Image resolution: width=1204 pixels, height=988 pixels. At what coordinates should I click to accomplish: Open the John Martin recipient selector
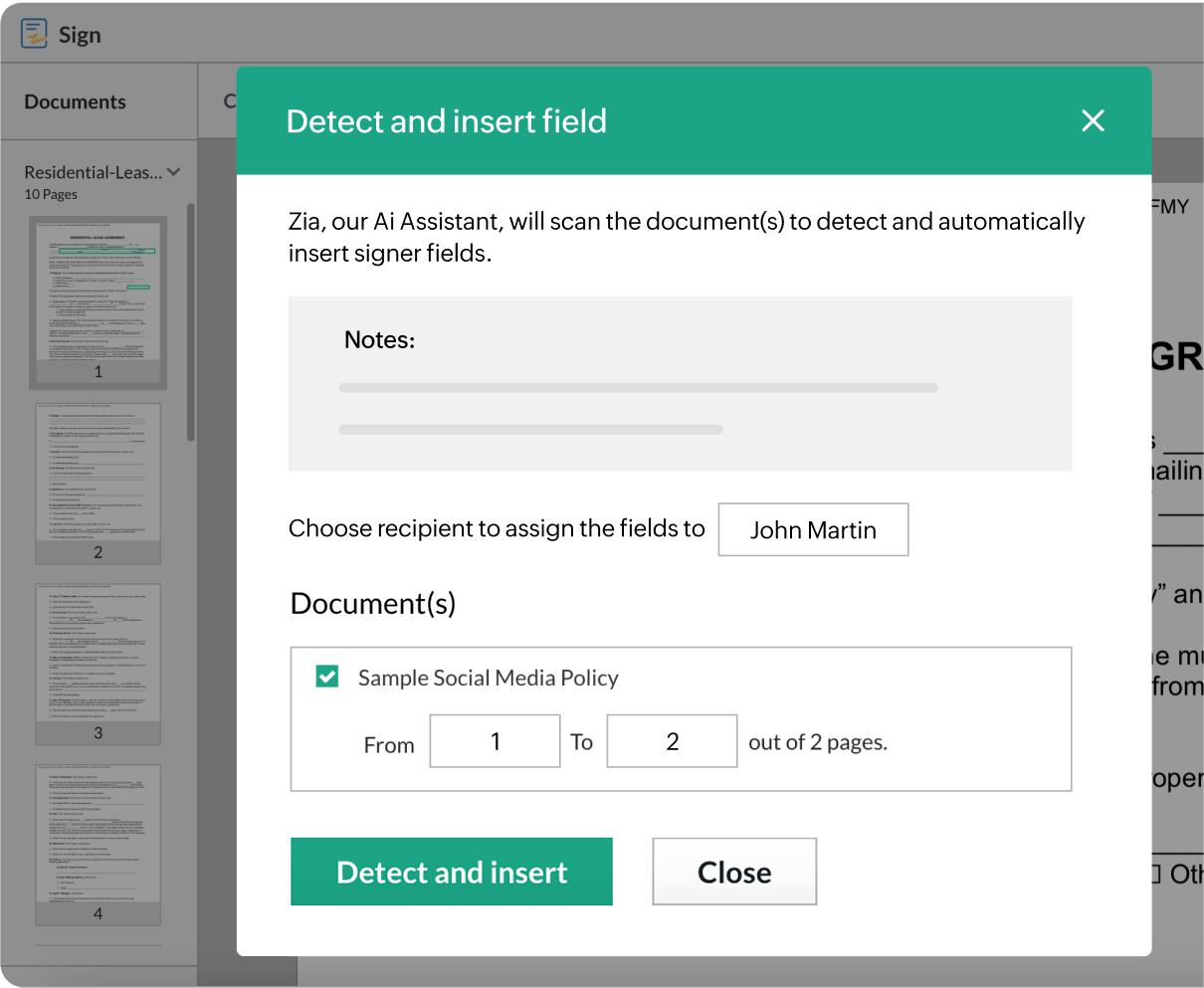click(813, 529)
